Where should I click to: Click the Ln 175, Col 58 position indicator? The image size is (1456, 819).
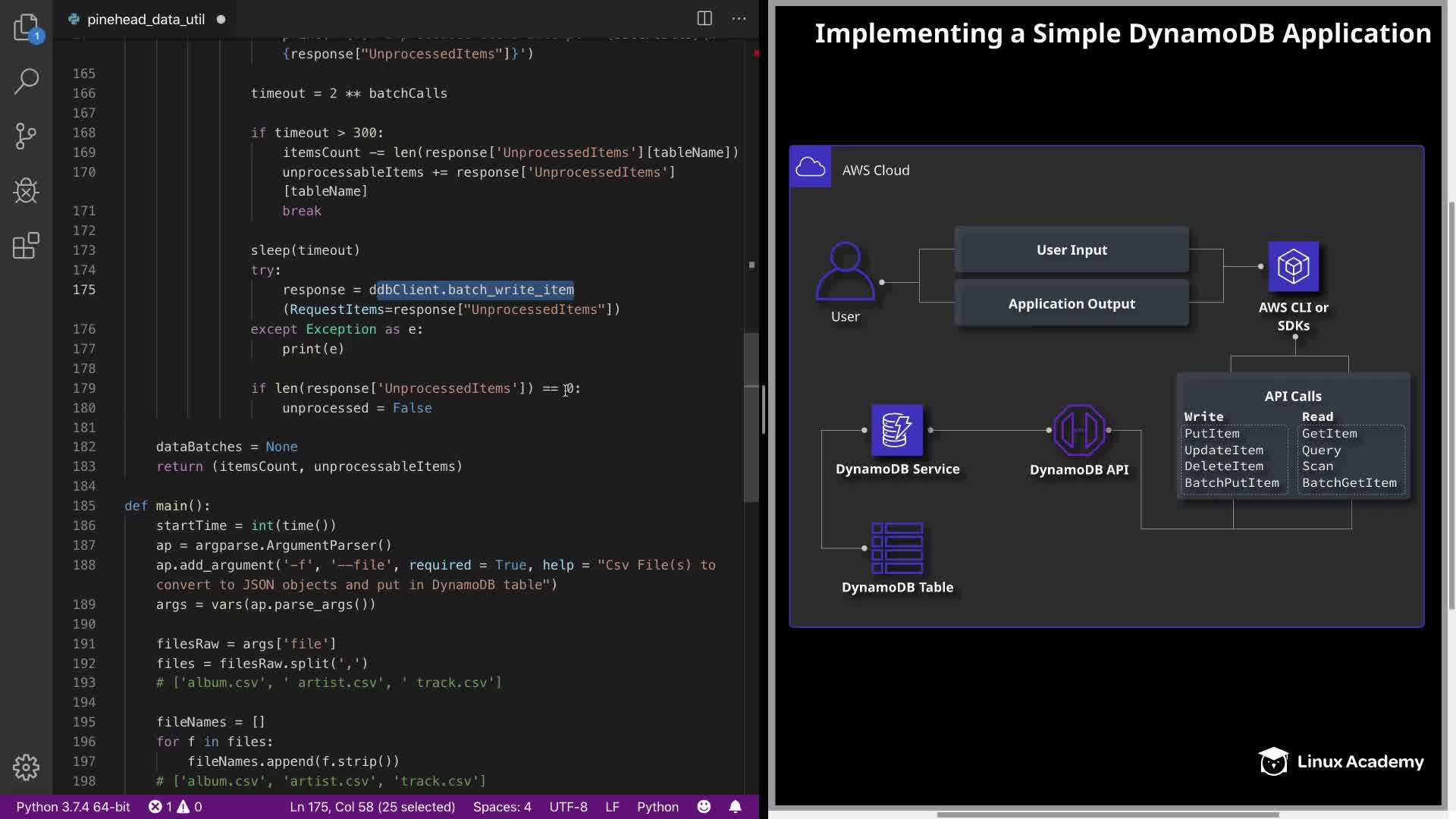[x=372, y=807]
